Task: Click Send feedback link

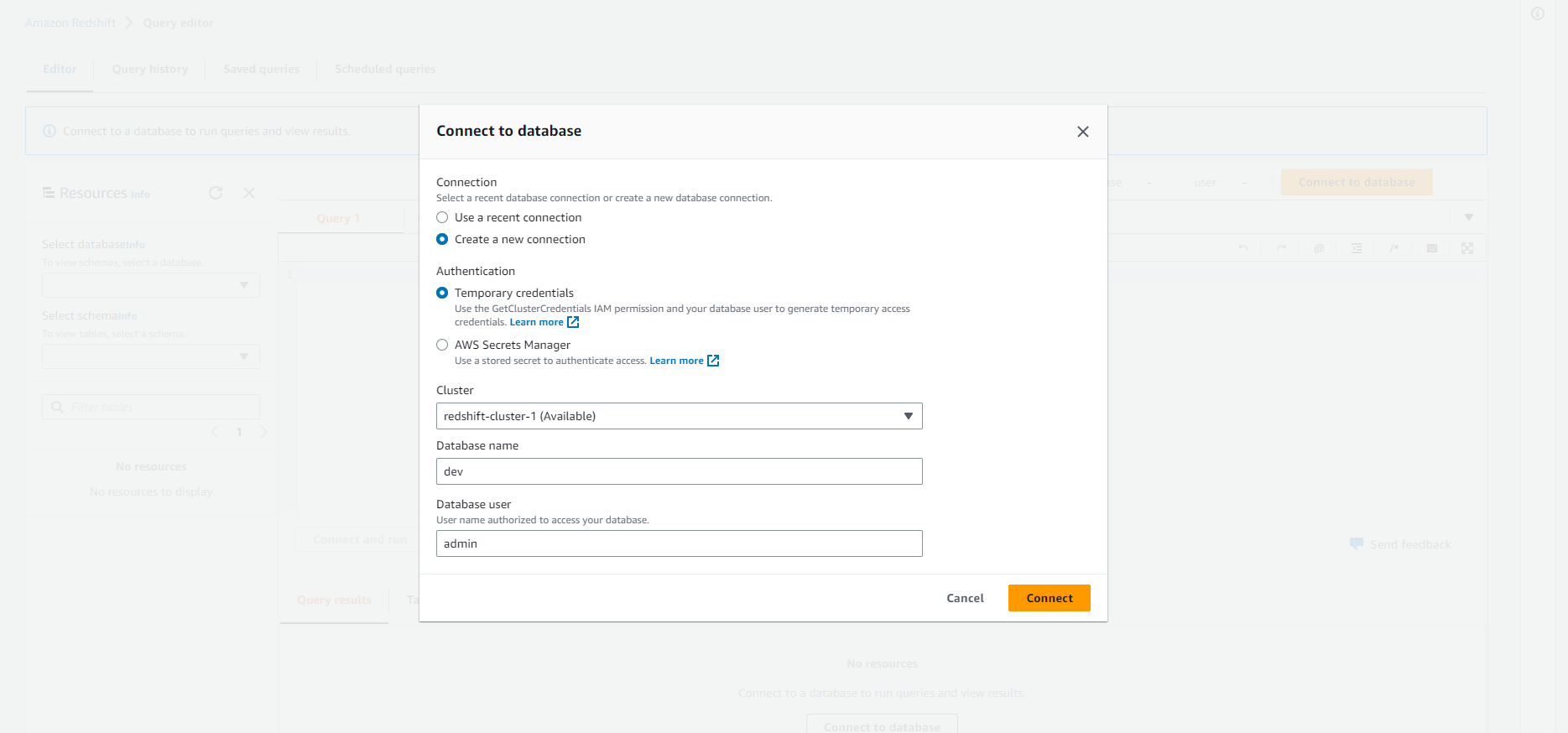Action: (1410, 544)
